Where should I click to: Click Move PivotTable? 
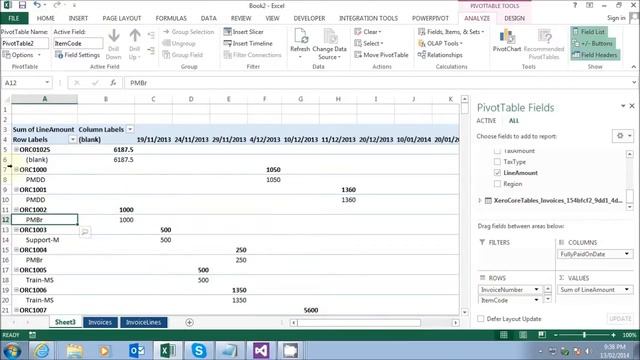pyautogui.click(x=381, y=54)
